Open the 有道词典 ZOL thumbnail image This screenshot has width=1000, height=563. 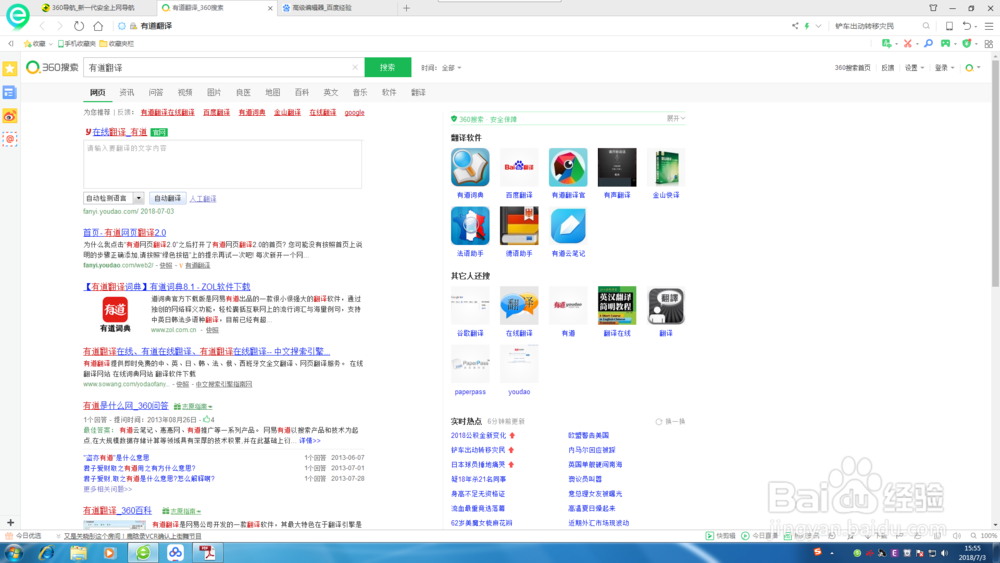pos(115,314)
